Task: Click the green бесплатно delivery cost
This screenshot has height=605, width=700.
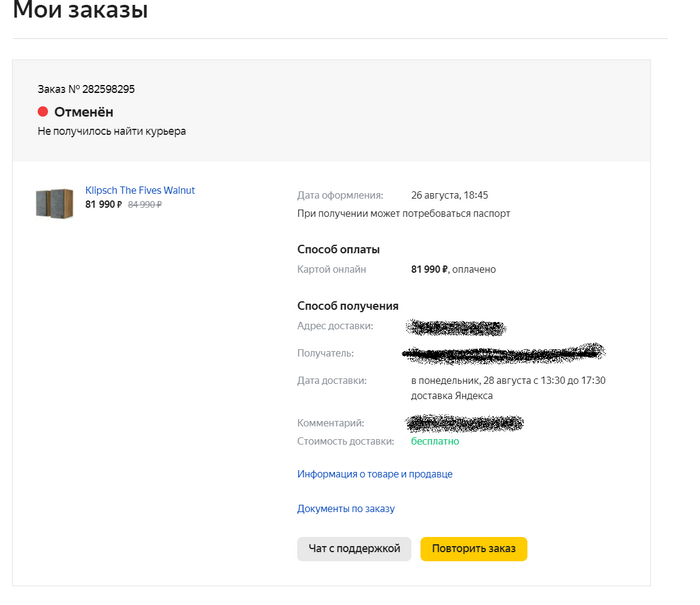Action: (435, 441)
